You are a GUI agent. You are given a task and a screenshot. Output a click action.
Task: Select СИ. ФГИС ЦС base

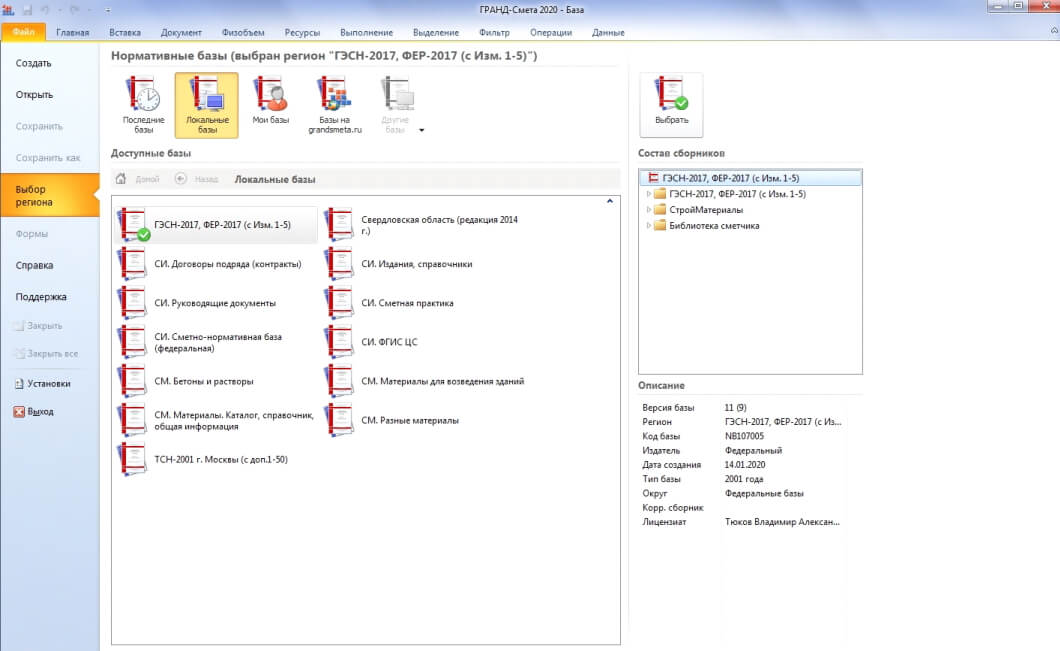coord(372,342)
